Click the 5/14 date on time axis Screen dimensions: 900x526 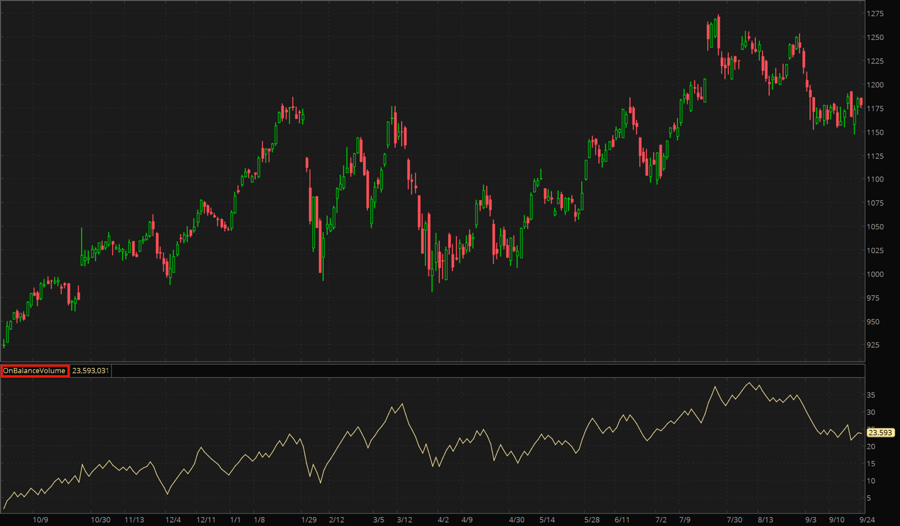tap(546, 520)
